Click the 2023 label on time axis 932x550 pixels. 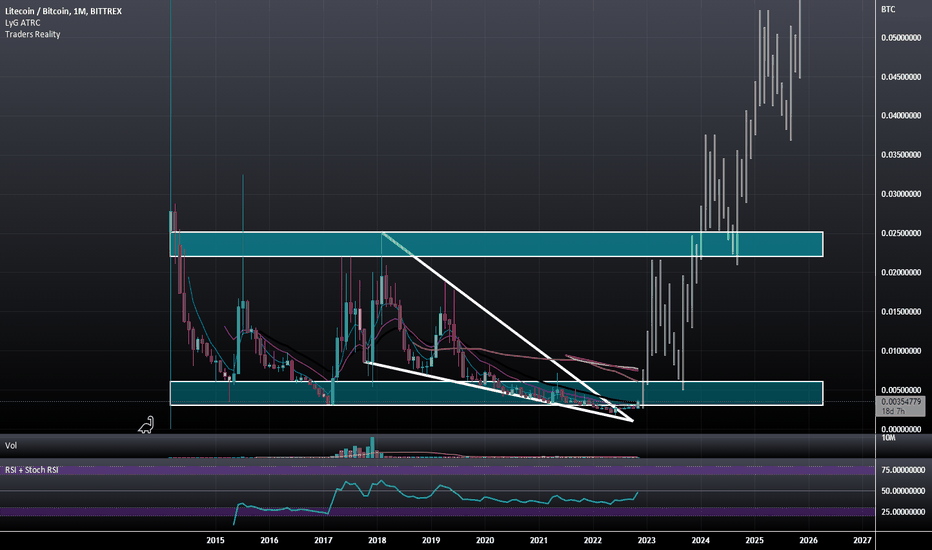pos(647,540)
